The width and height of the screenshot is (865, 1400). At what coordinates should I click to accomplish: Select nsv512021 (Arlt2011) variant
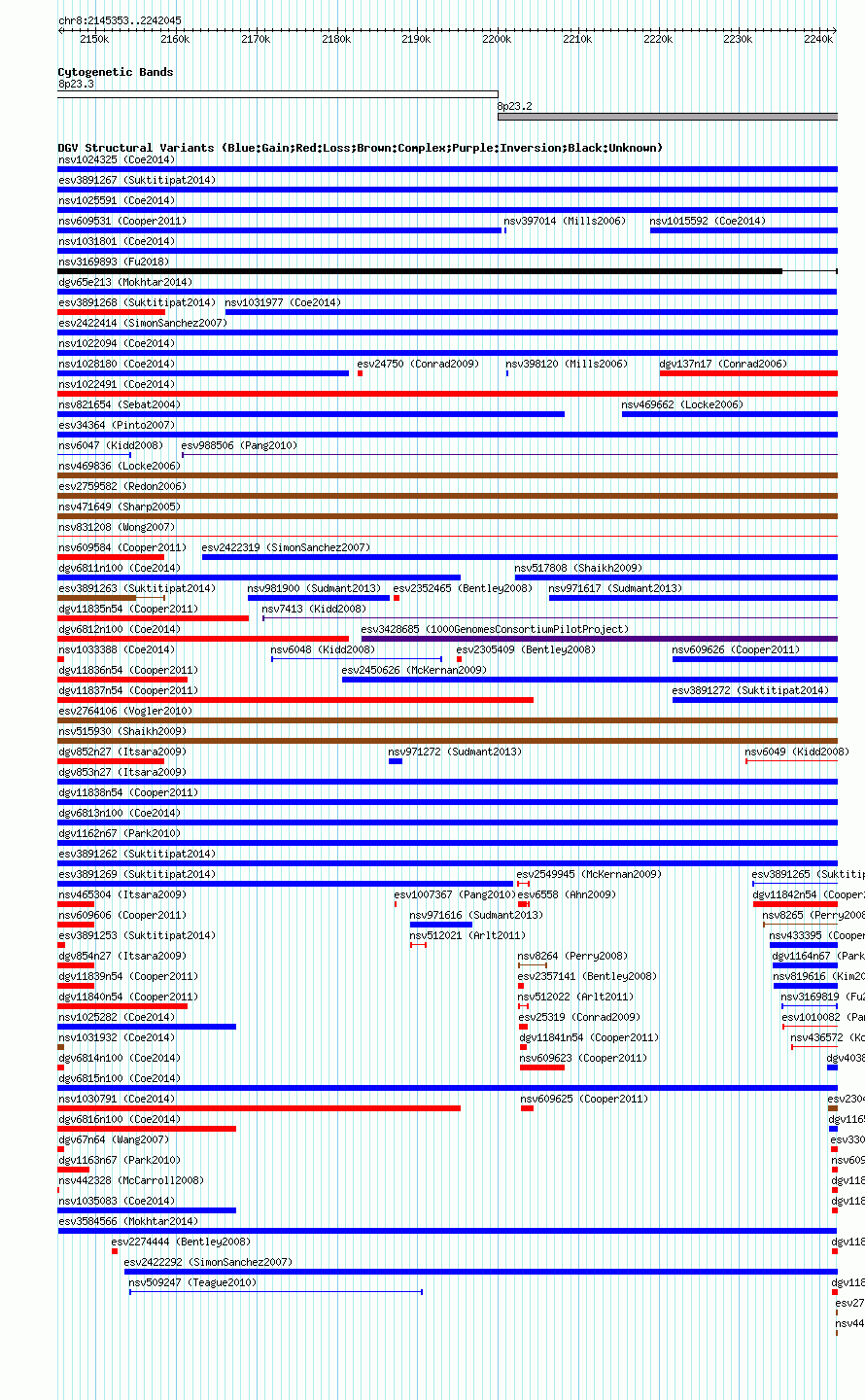(x=418, y=945)
